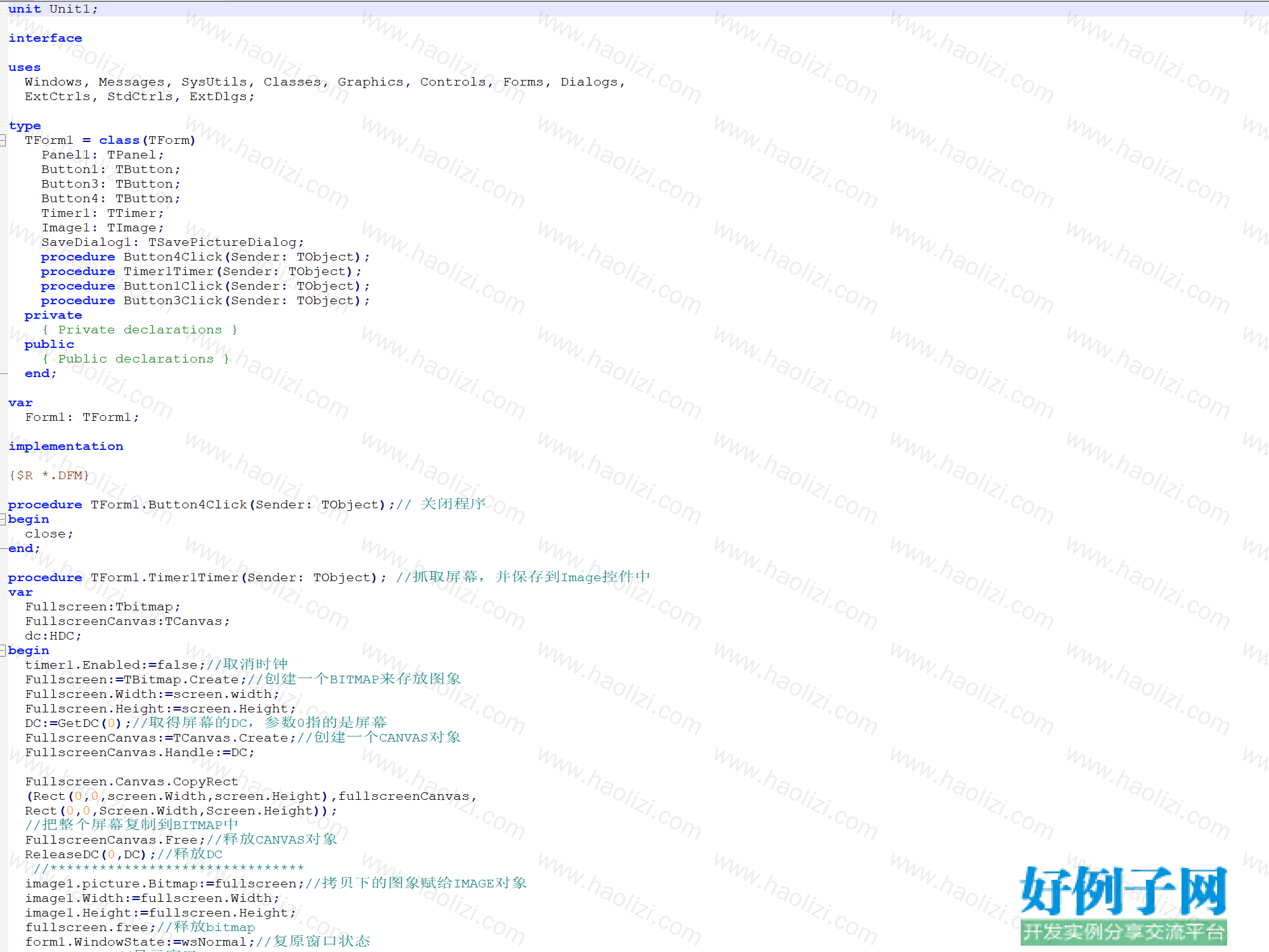Click 'Form1: TForm1;' variable line
The image size is (1269, 952).
82,417
